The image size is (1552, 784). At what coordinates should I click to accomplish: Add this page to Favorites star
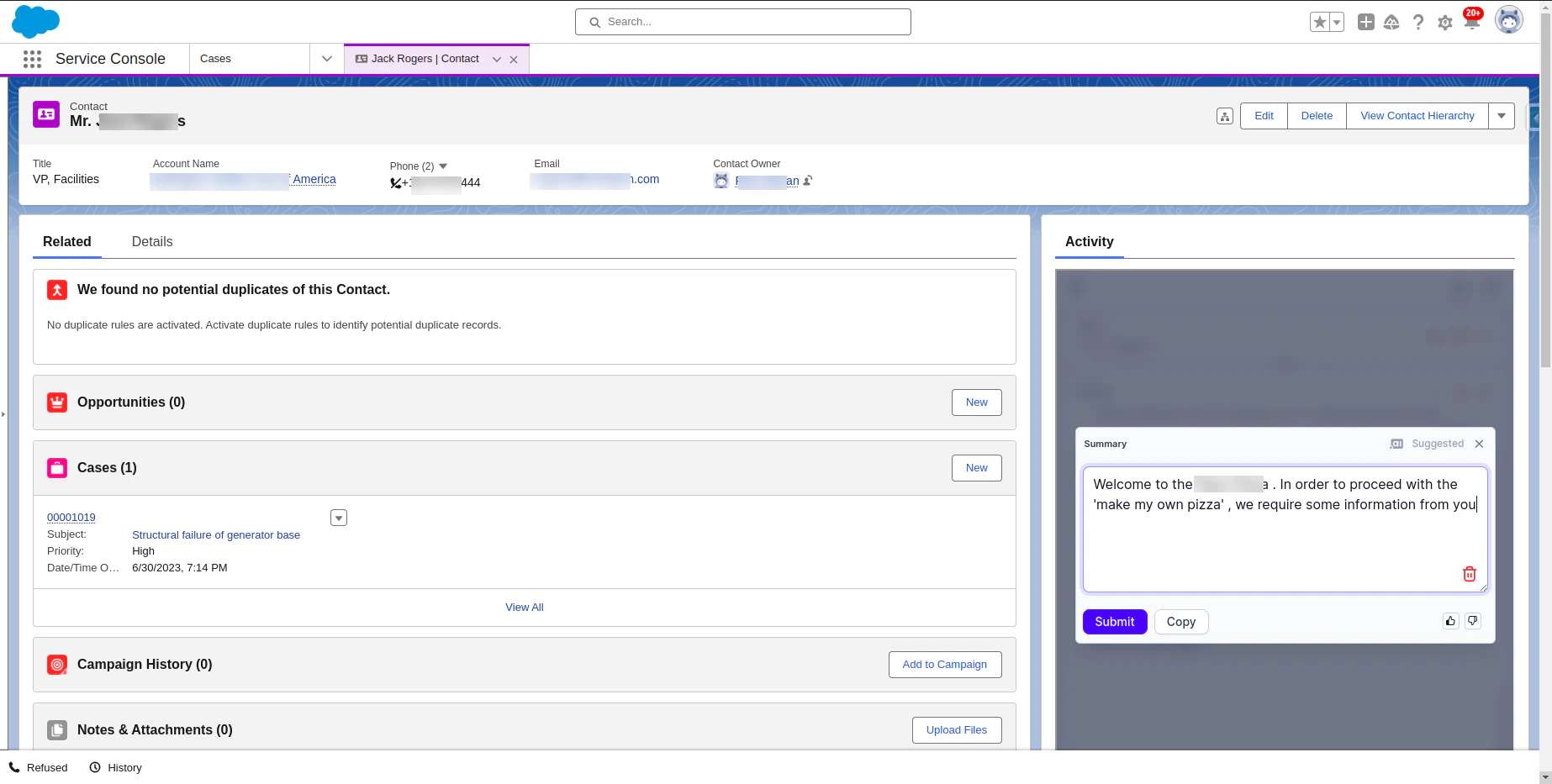tap(1320, 23)
